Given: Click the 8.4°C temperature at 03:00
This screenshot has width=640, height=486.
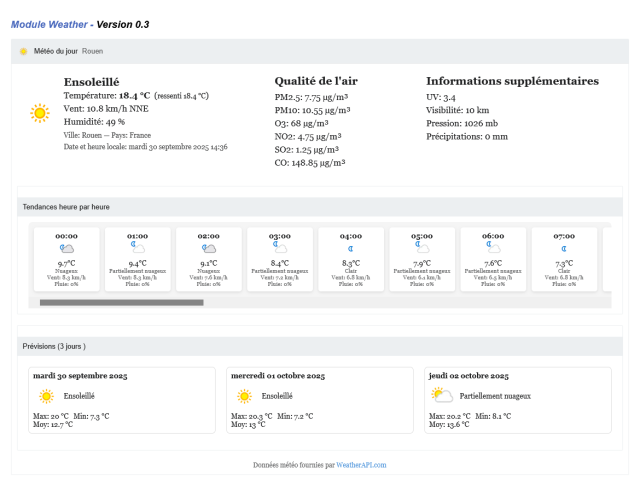Looking at the screenshot, I should pyautogui.click(x=280, y=264).
